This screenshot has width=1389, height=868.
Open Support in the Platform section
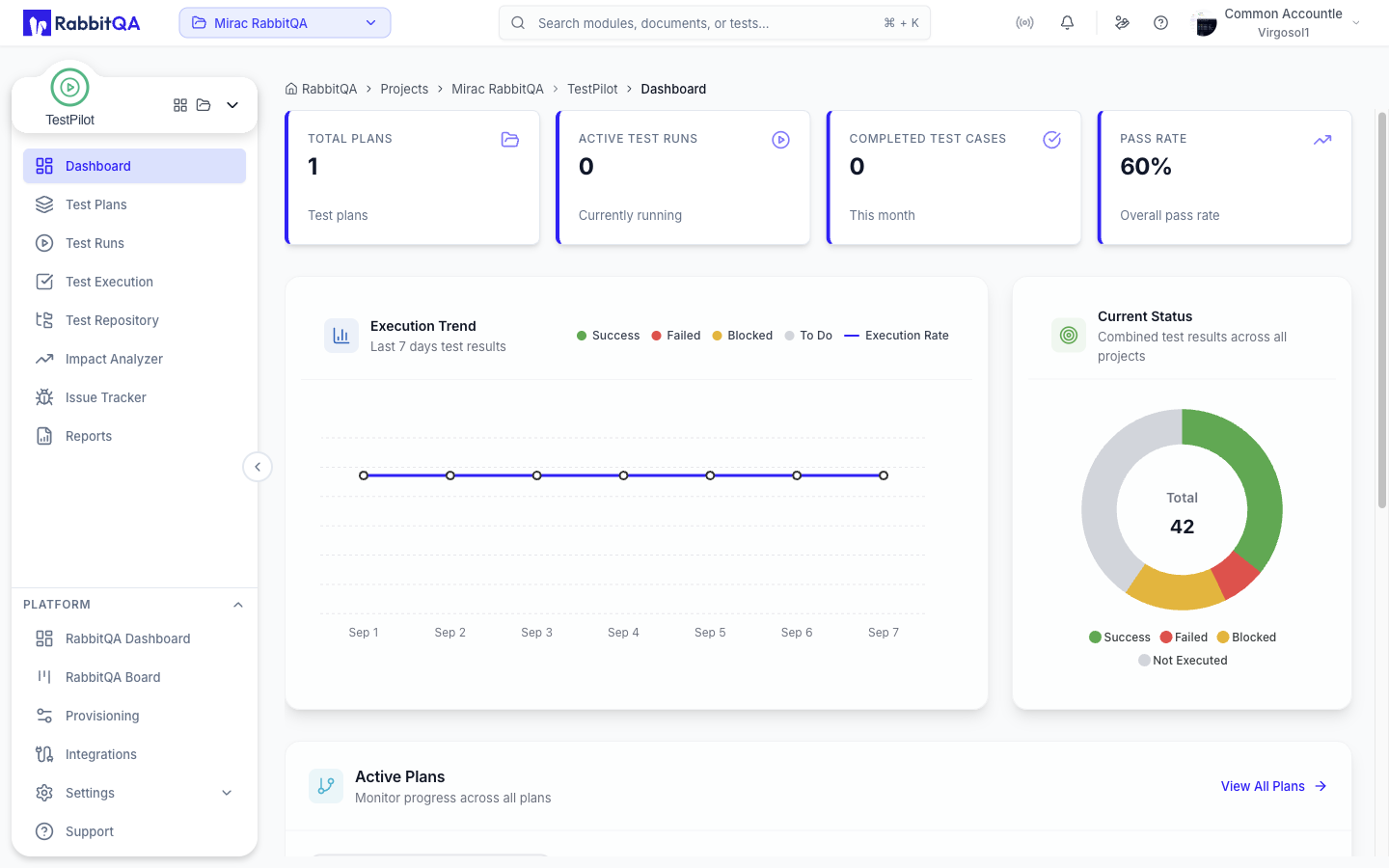click(x=134, y=831)
